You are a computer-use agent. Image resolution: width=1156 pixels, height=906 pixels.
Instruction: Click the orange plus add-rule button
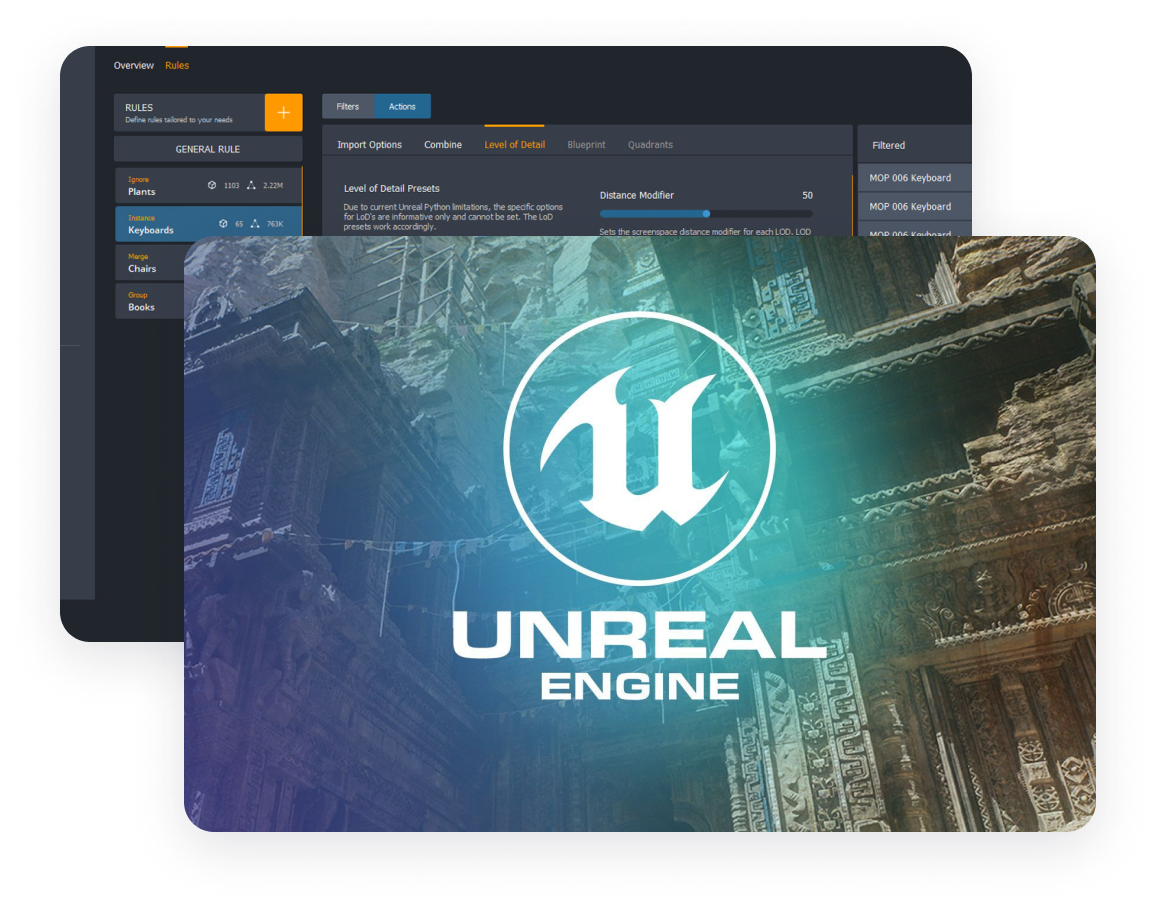pos(284,112)
